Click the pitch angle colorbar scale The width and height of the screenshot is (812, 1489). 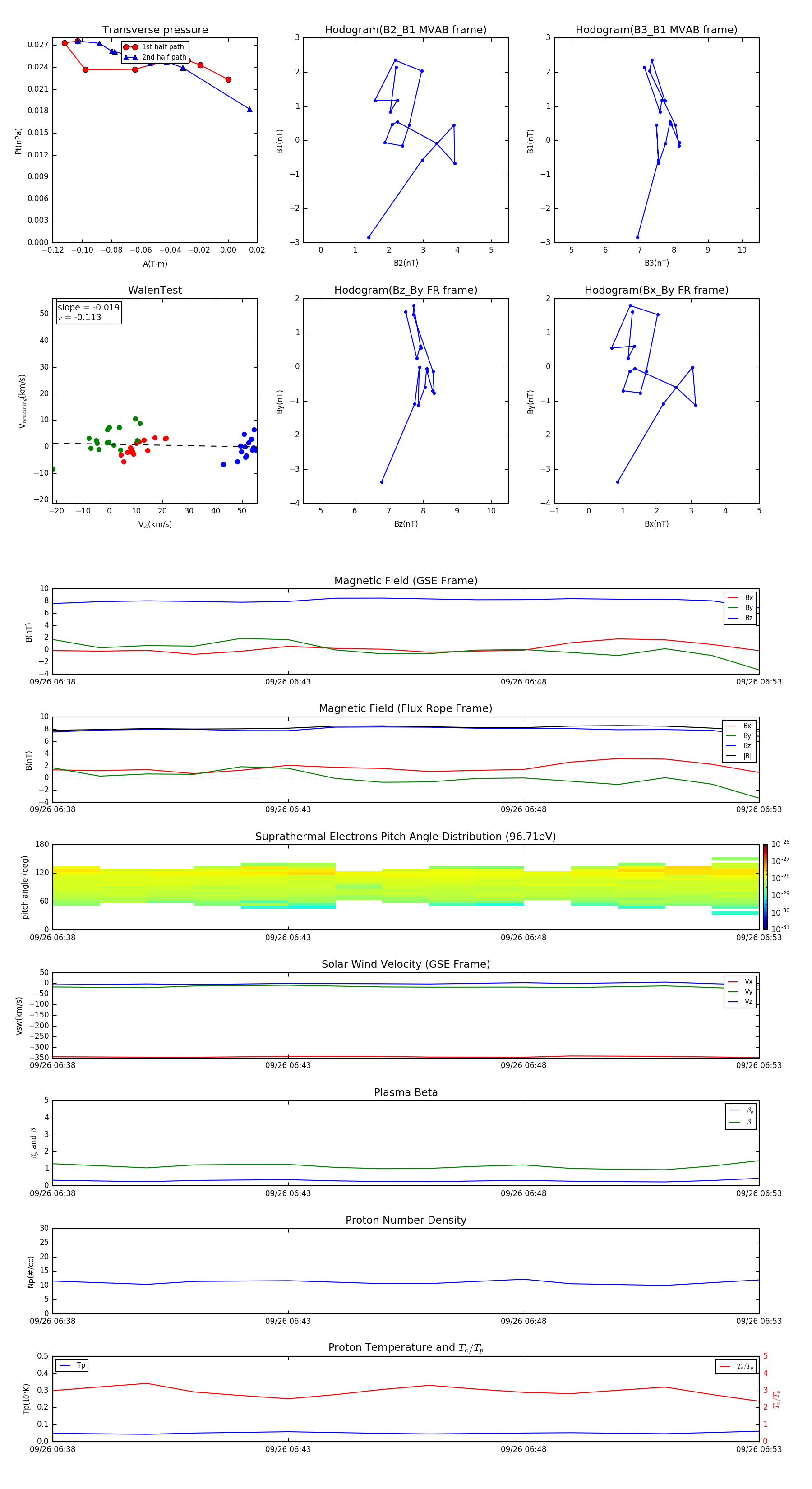point(765,887)
